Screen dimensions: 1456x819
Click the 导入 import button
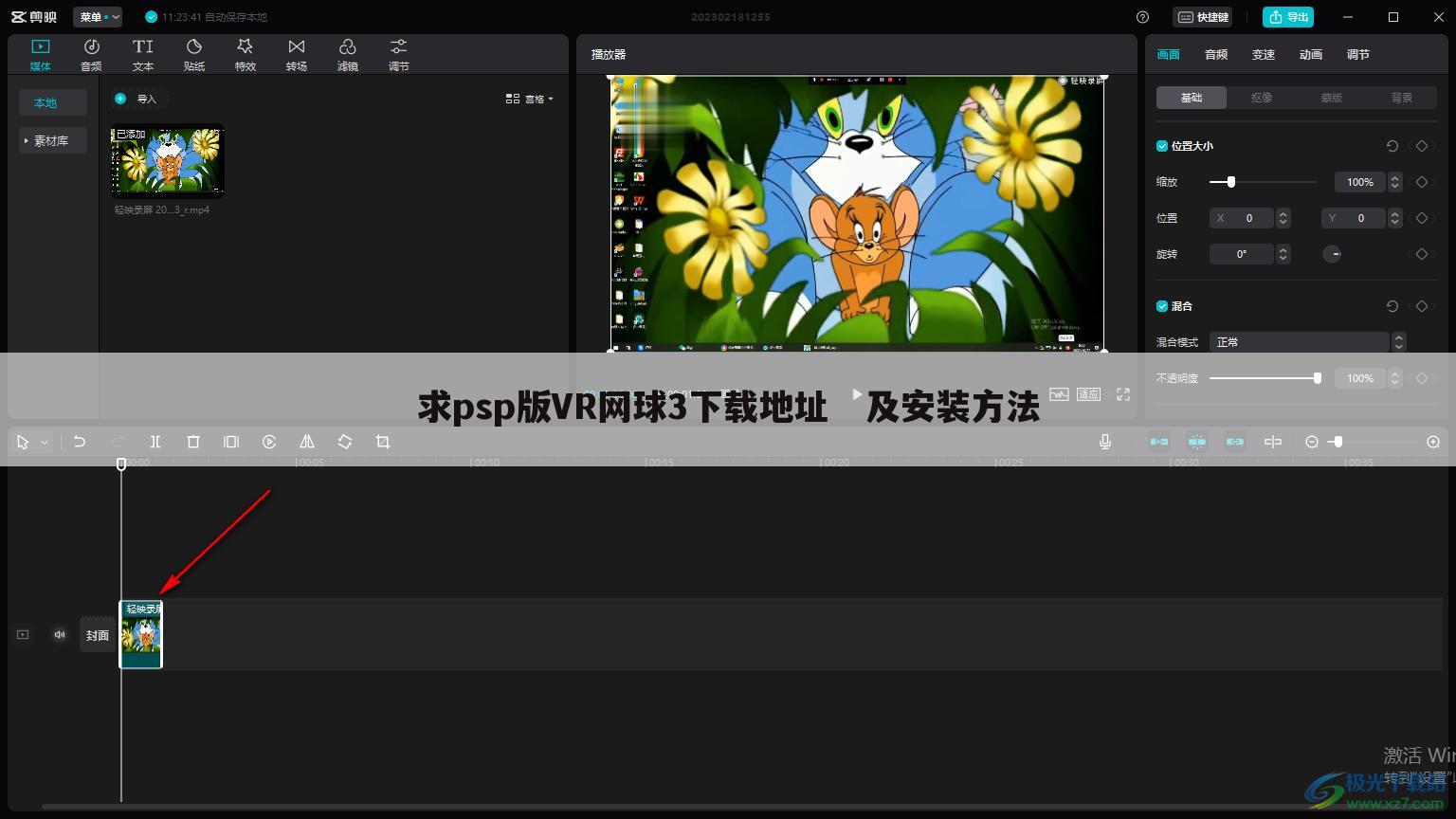(x=137, y=99)
